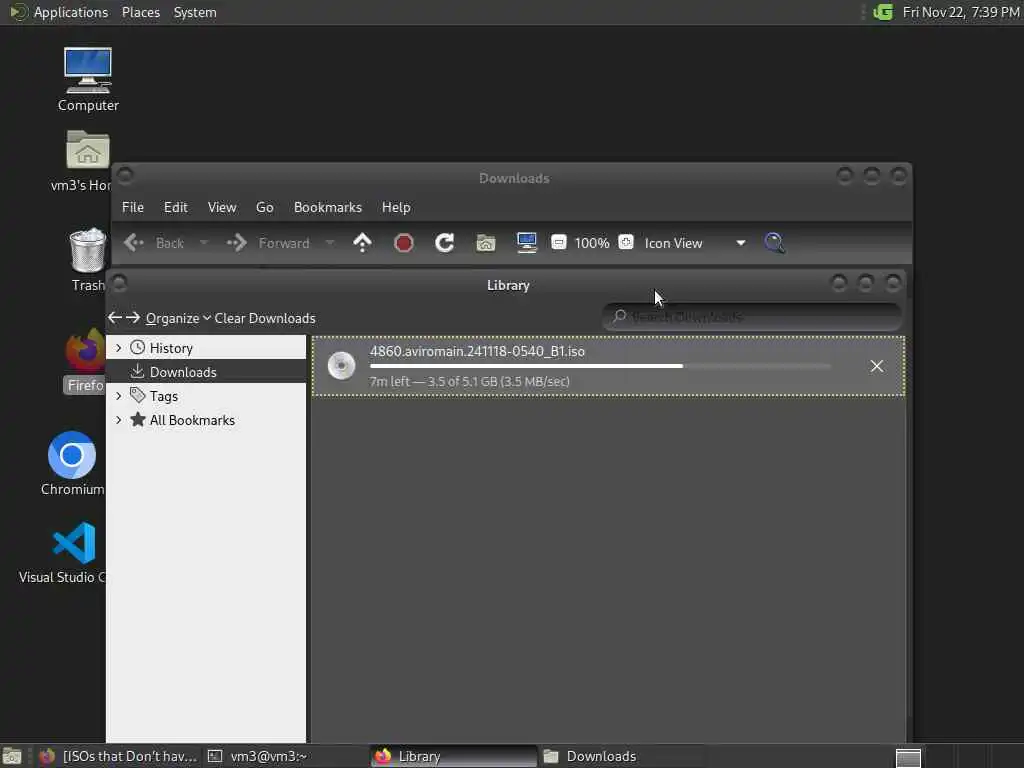Open the Bookmarks menu
Viewport: 1024px width, 768px height.
click(328, 207)
